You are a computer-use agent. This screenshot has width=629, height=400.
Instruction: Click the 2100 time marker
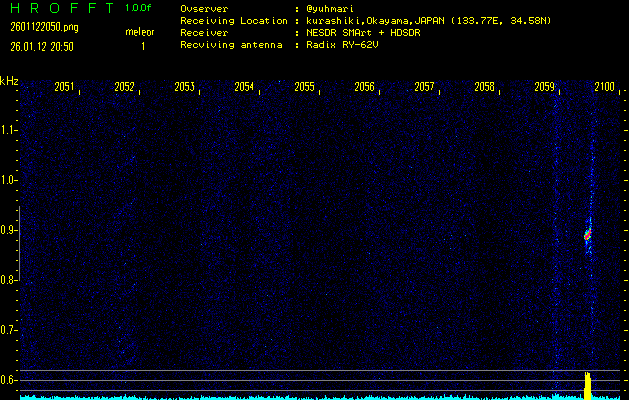(x=604, y=88)
